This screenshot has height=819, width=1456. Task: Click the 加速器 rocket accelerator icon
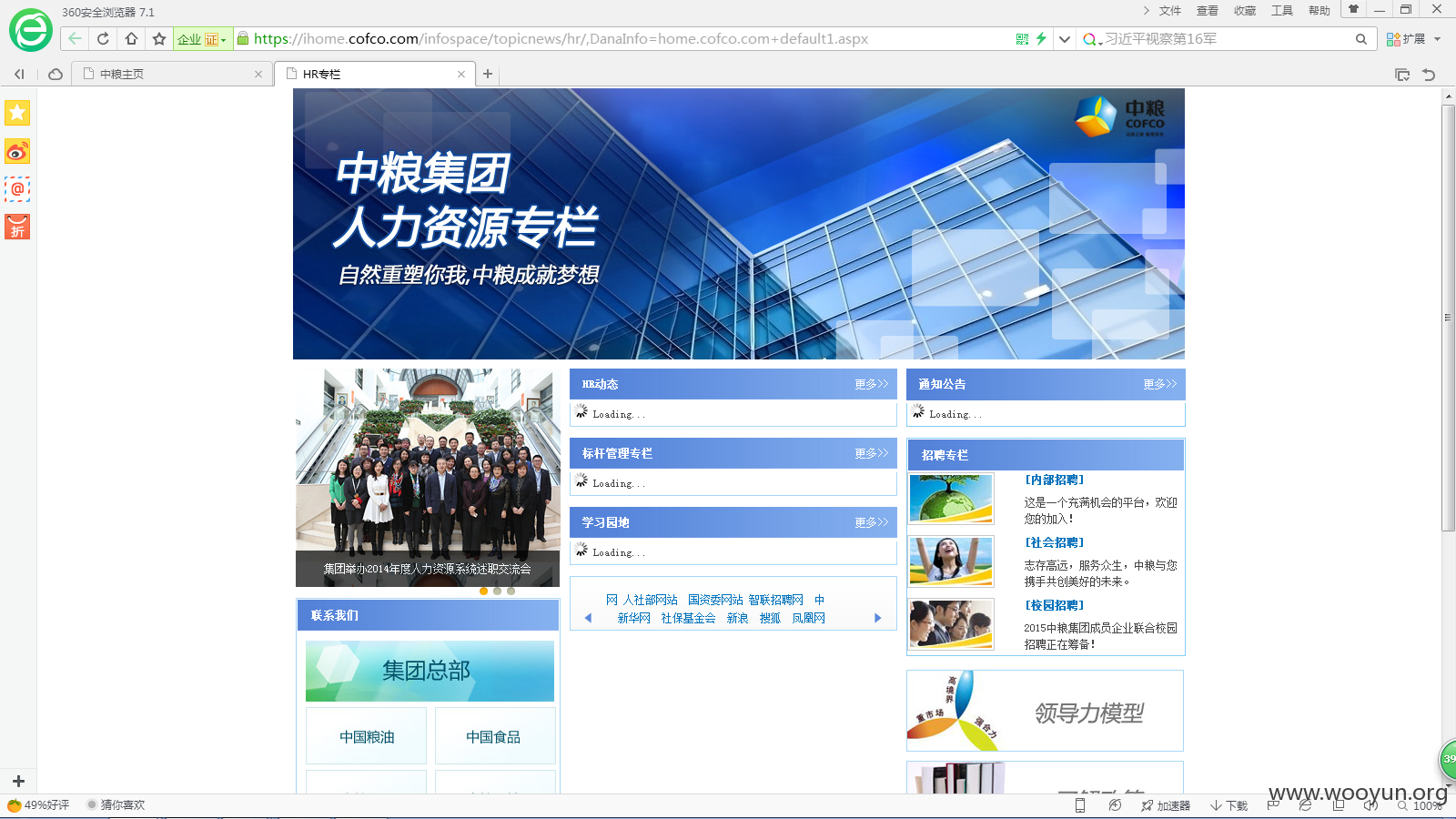(x=1166, y=805)
